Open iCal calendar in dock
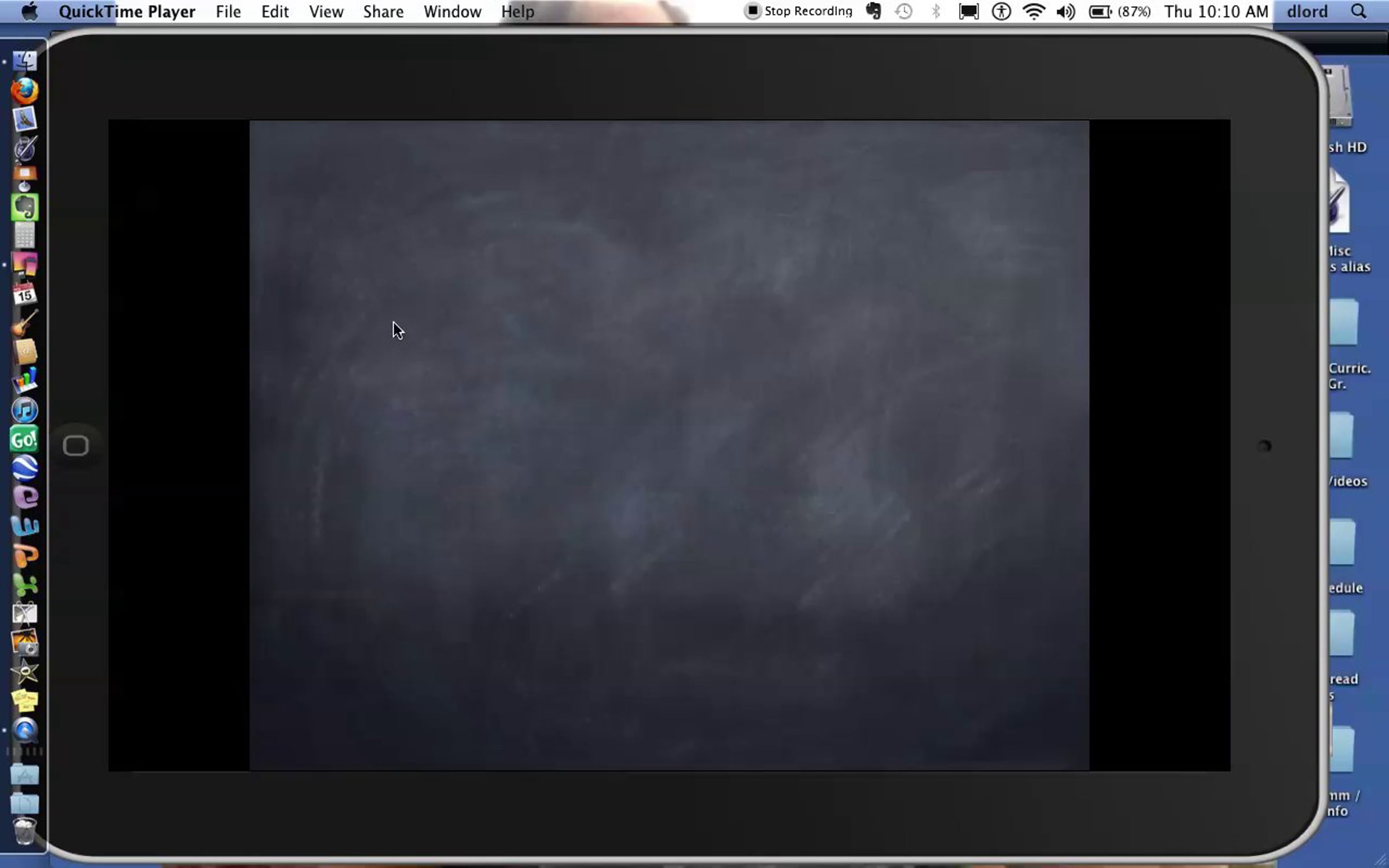 point(25,294)
